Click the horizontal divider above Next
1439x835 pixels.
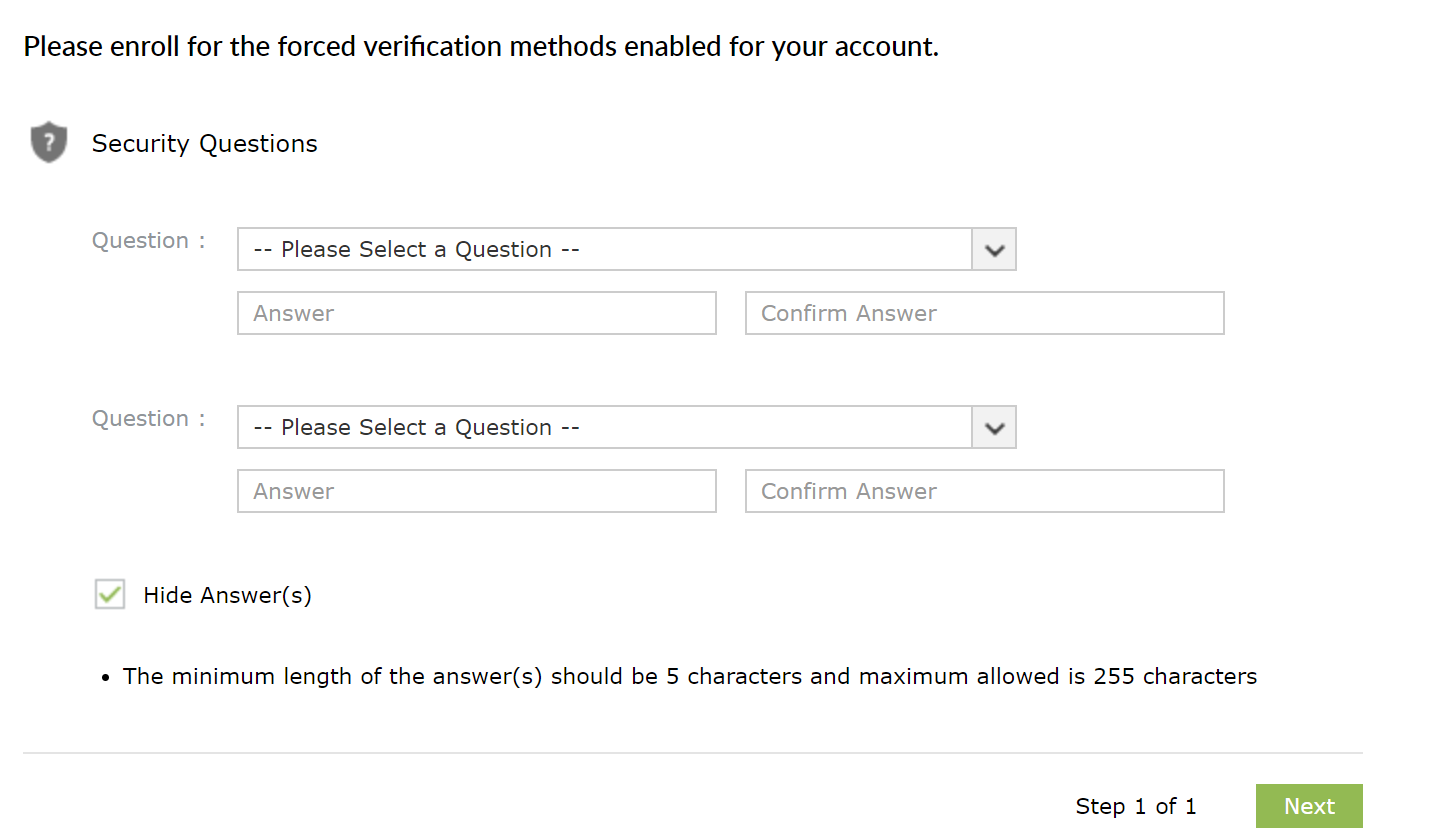692,752
